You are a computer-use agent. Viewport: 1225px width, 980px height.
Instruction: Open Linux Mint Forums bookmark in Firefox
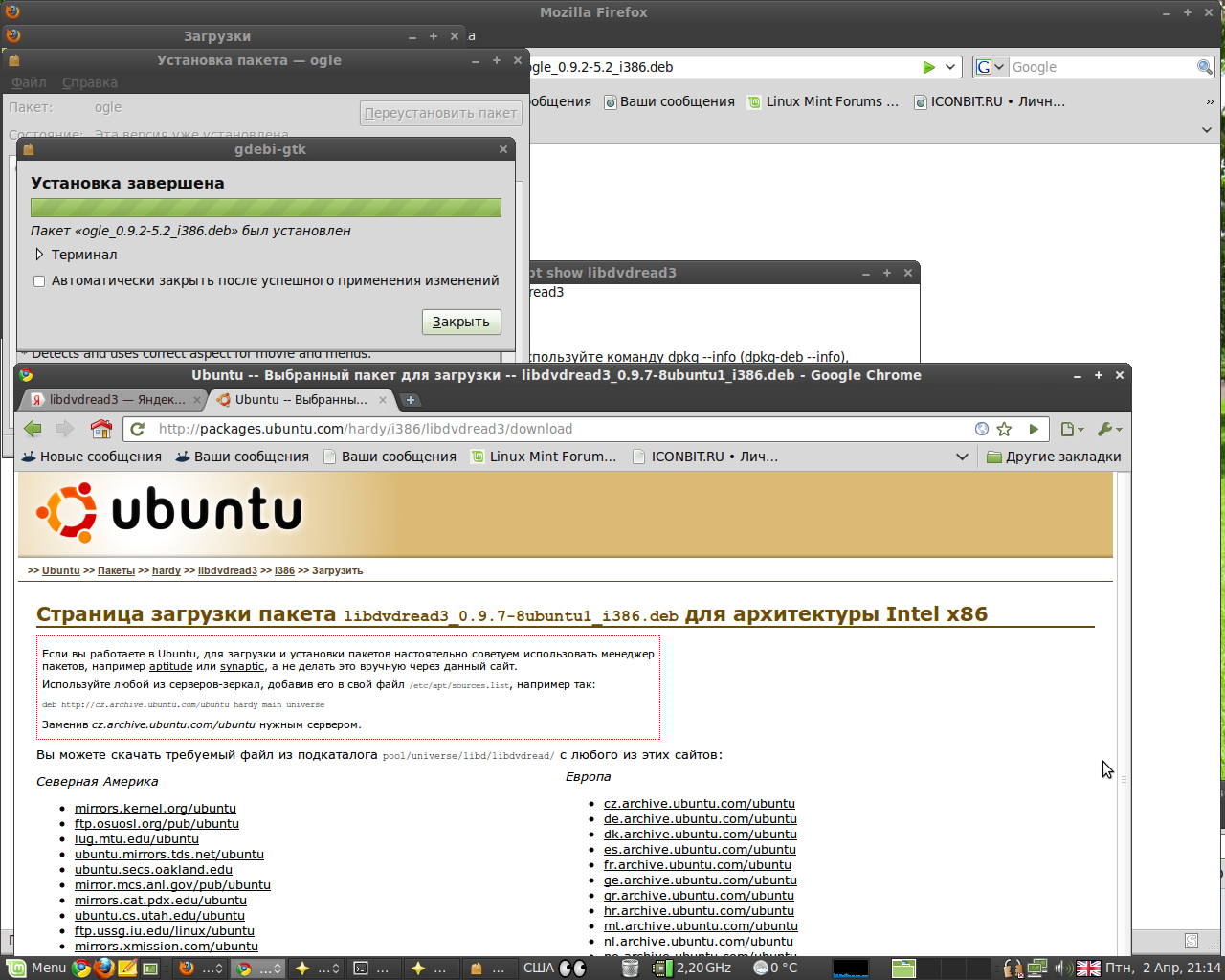(823, 101)
